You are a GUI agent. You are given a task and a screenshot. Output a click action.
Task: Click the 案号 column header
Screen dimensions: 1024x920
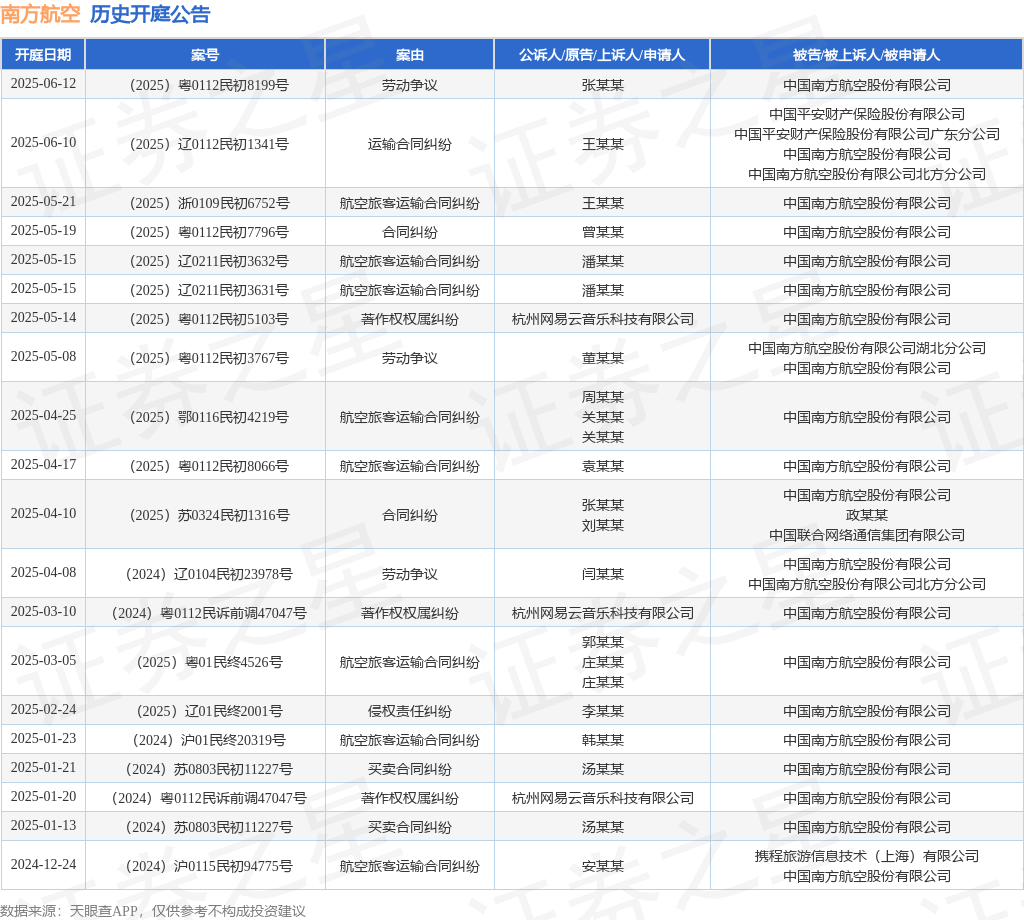[x=205, y=55]
